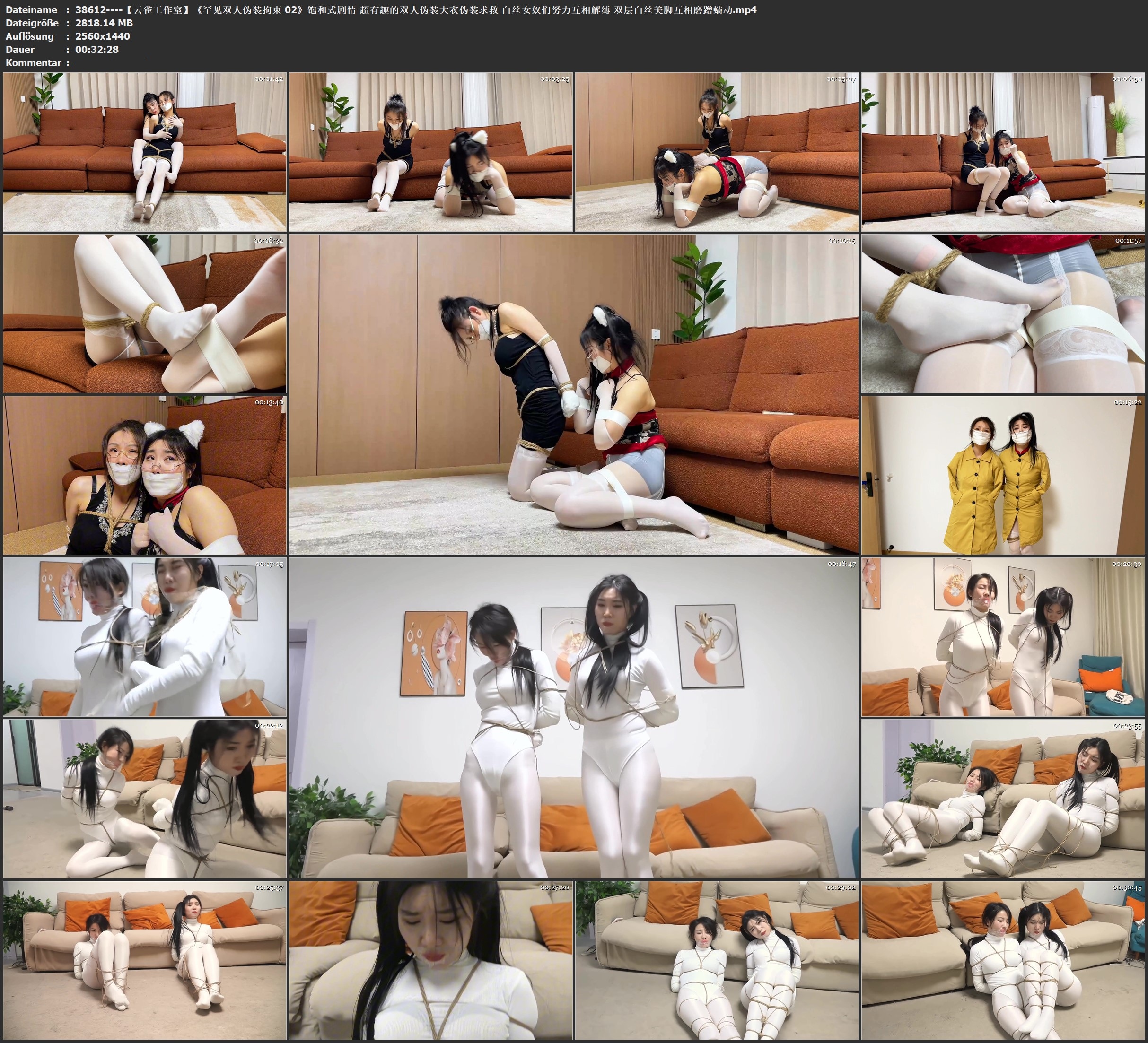
Task: Select the thumbnail timestamped 00:29:02
Action: (716, 960)
